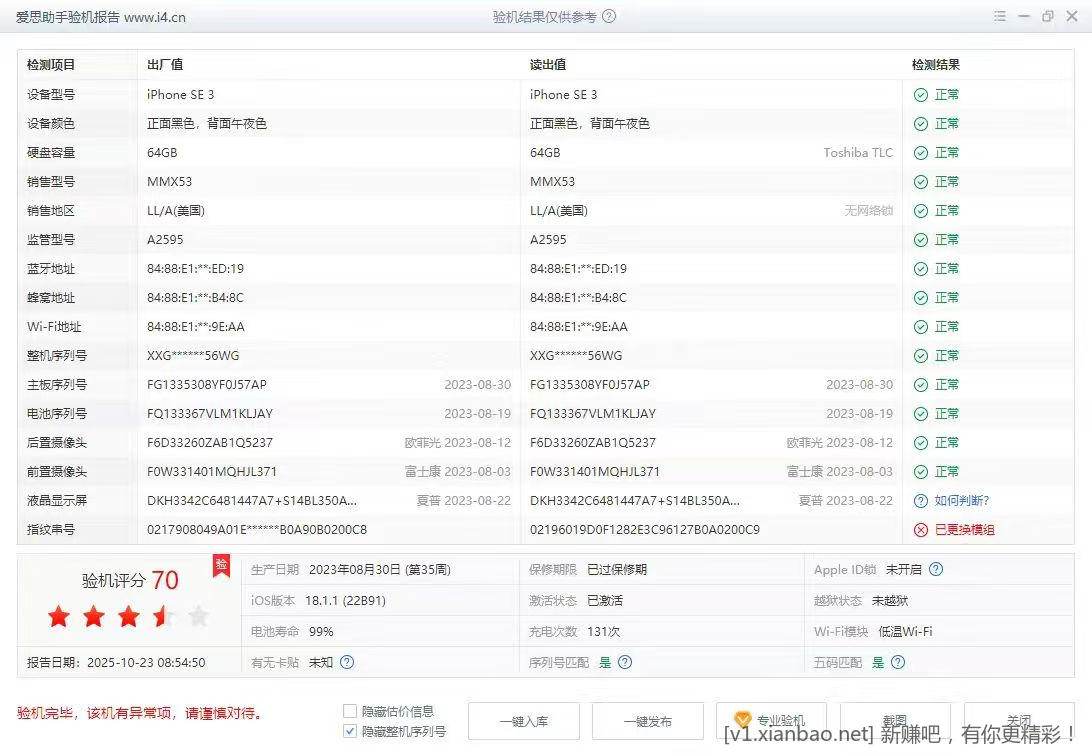This screenshot has height=756, width=1092.
Task: Click the 验机评分 score value 70
Action: pyautogui.click(x=167, y=580)
